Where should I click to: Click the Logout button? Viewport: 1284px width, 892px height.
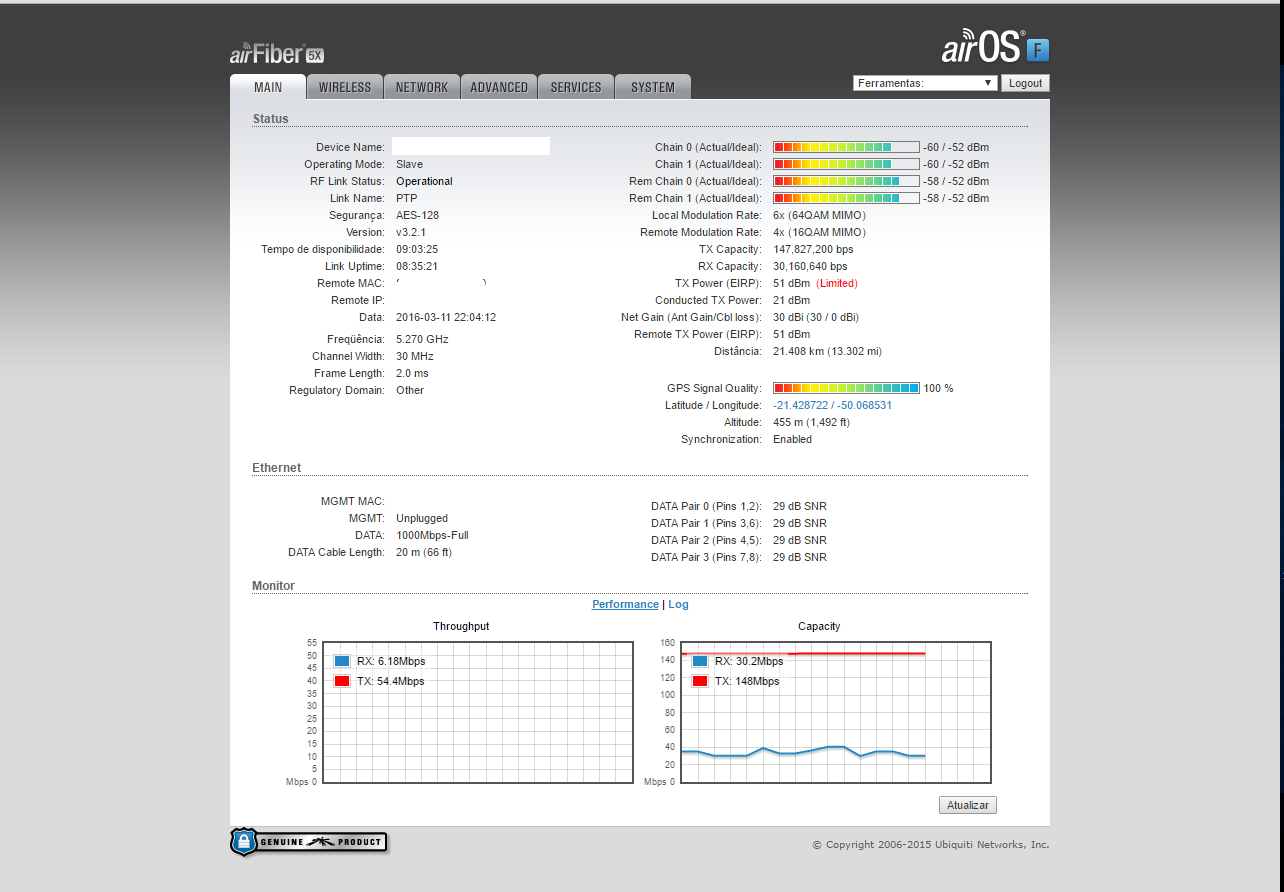[x=1025, y=83]
